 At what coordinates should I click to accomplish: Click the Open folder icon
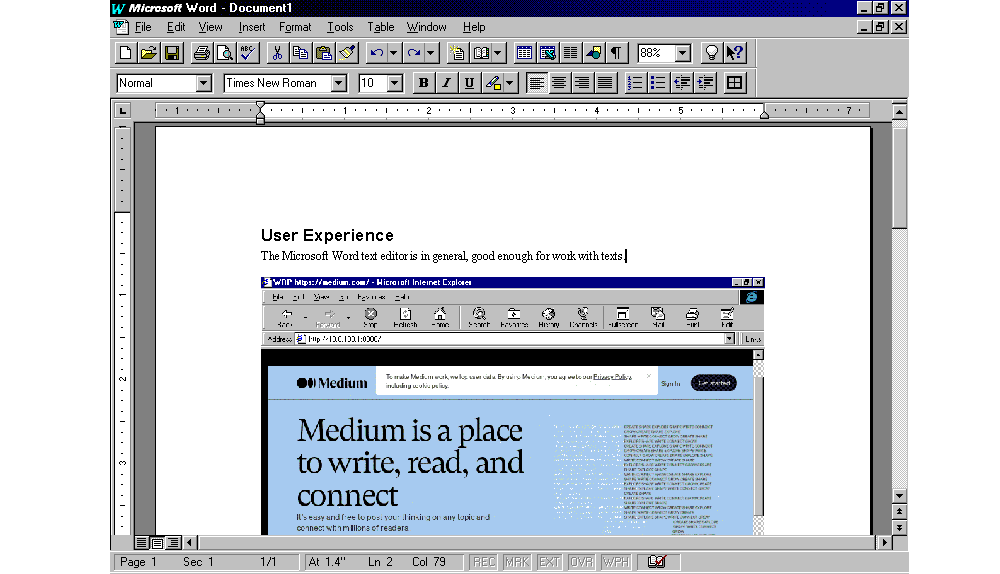149,53
